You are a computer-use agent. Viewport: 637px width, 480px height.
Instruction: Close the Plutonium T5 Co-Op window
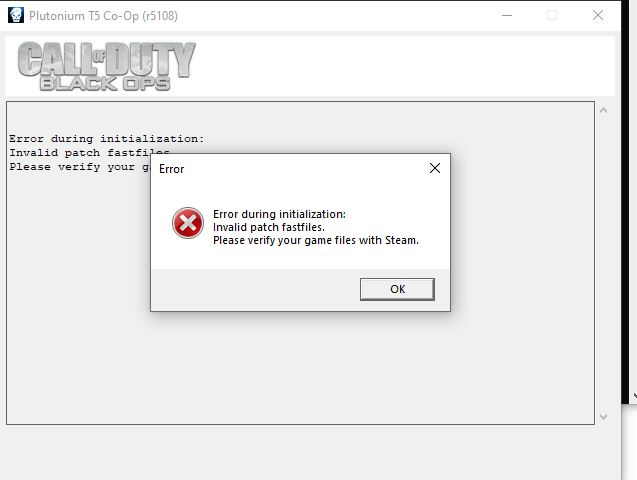[598, 15]
